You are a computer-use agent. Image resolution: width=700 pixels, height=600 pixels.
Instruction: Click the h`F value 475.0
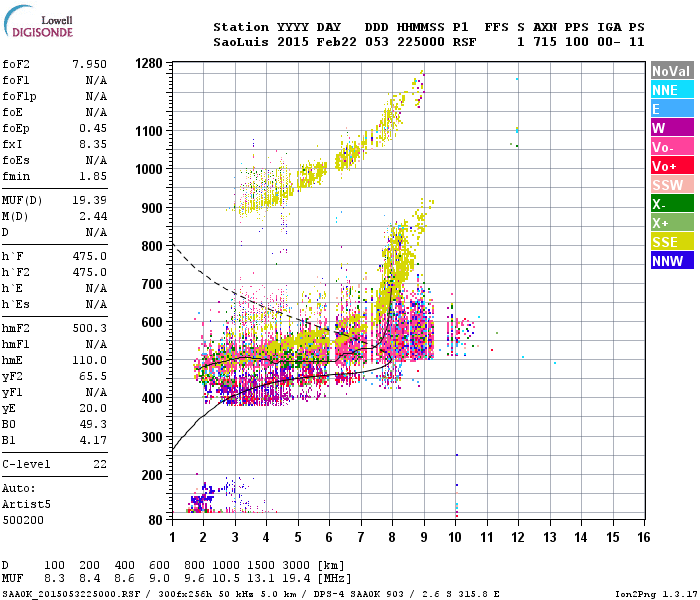(89, 256)
